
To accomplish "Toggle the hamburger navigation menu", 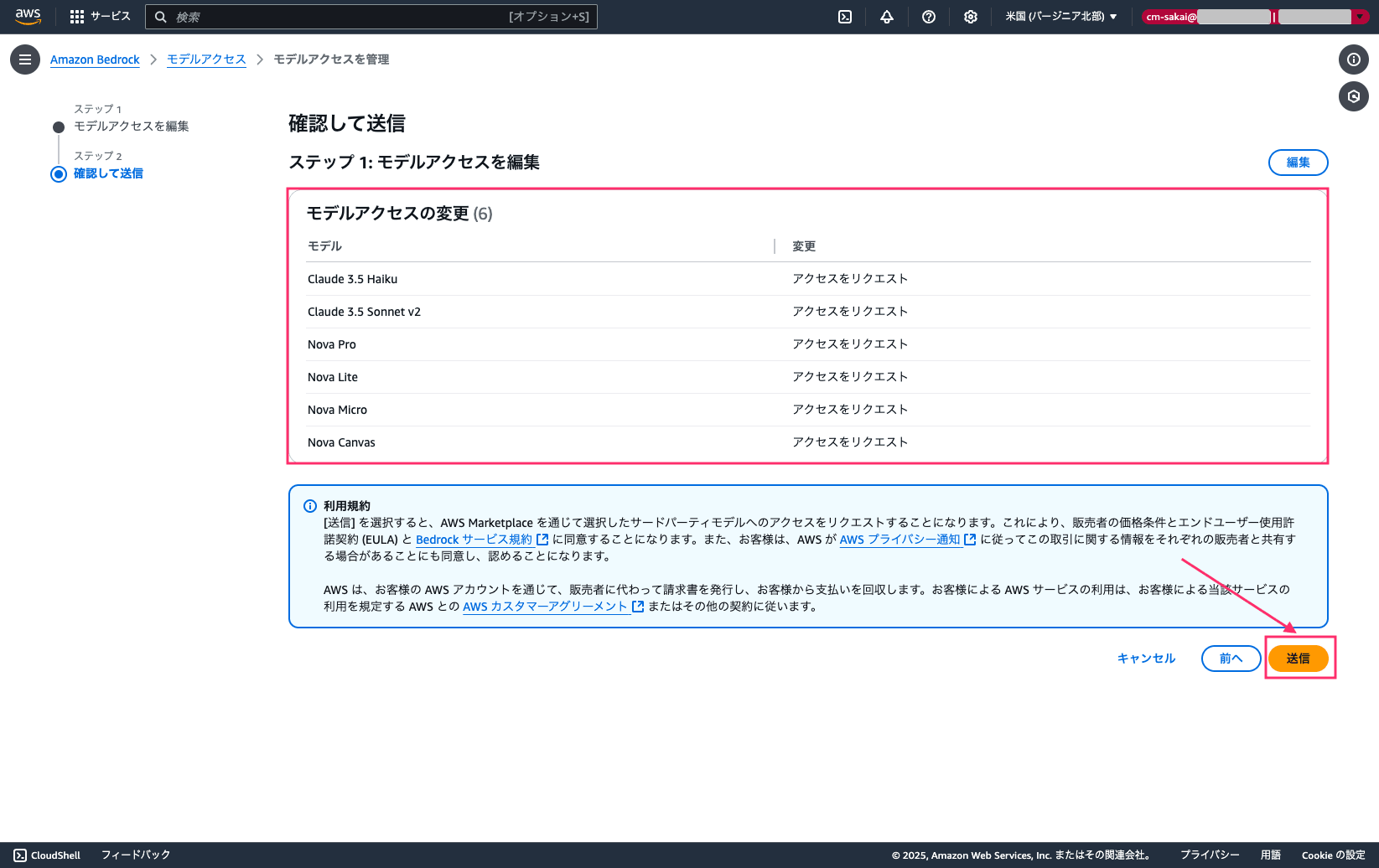I will pos(25,59).
